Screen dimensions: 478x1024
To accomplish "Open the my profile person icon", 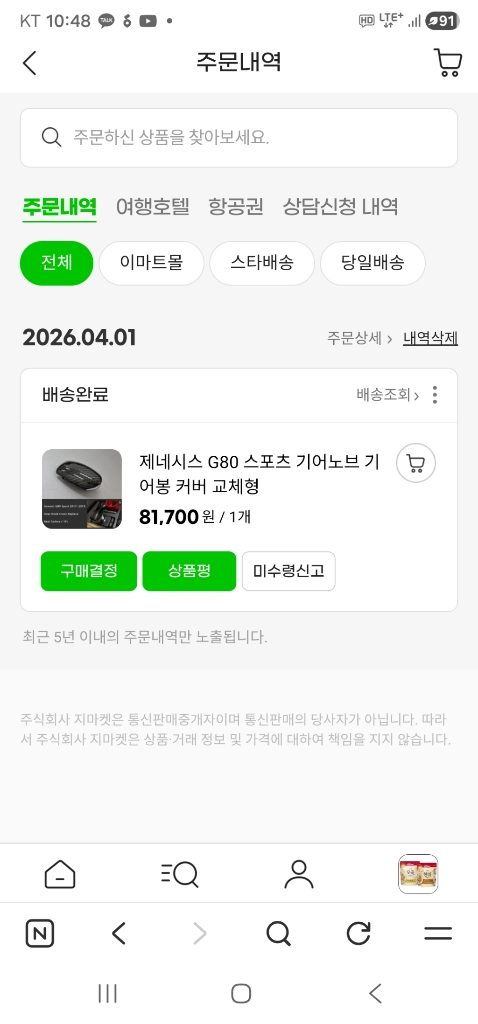I will [x=299, y=874].
